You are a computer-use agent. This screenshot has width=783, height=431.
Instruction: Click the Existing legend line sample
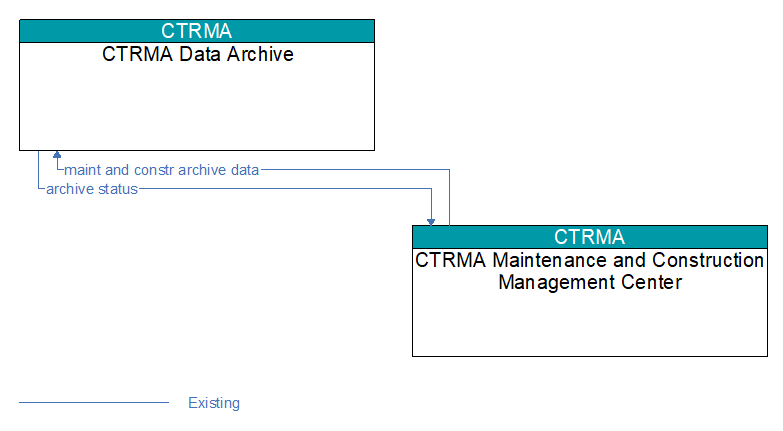(x=94, y=402)
